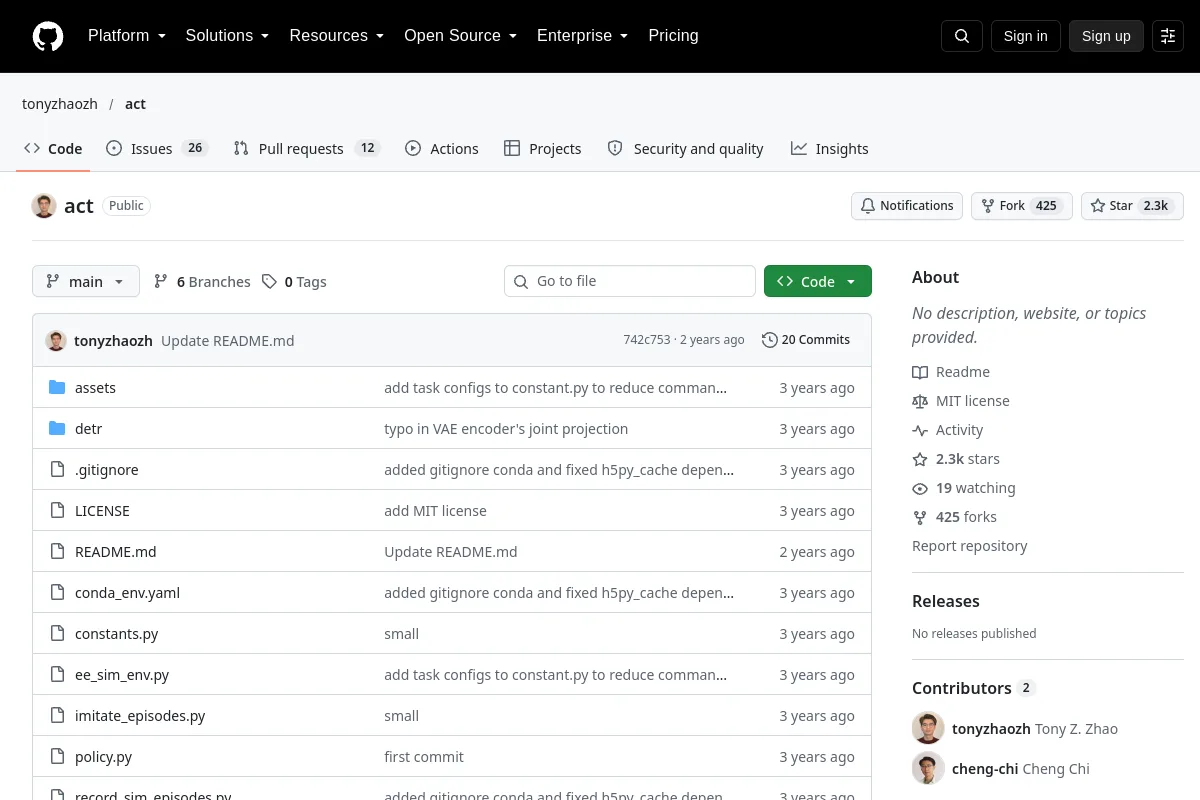Screen dimensions: 1200x800
Task: Open the GitHub homepage logo
Action: 48,36
